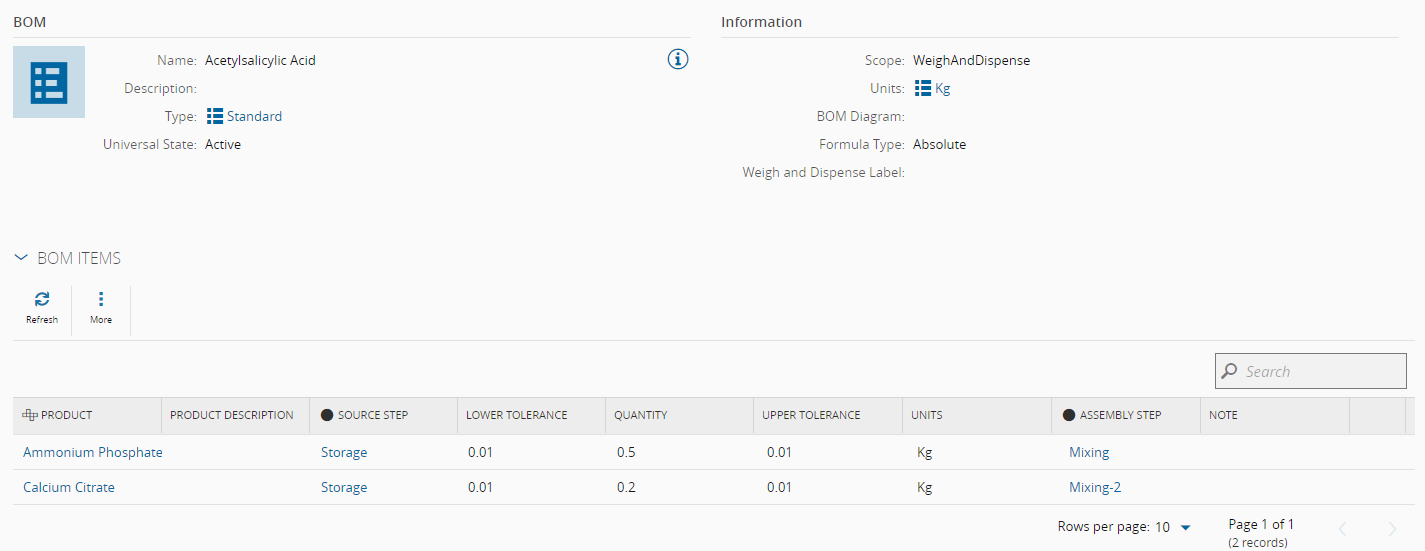
Task: Click in the BOM items Search field
Action: 1320,371
